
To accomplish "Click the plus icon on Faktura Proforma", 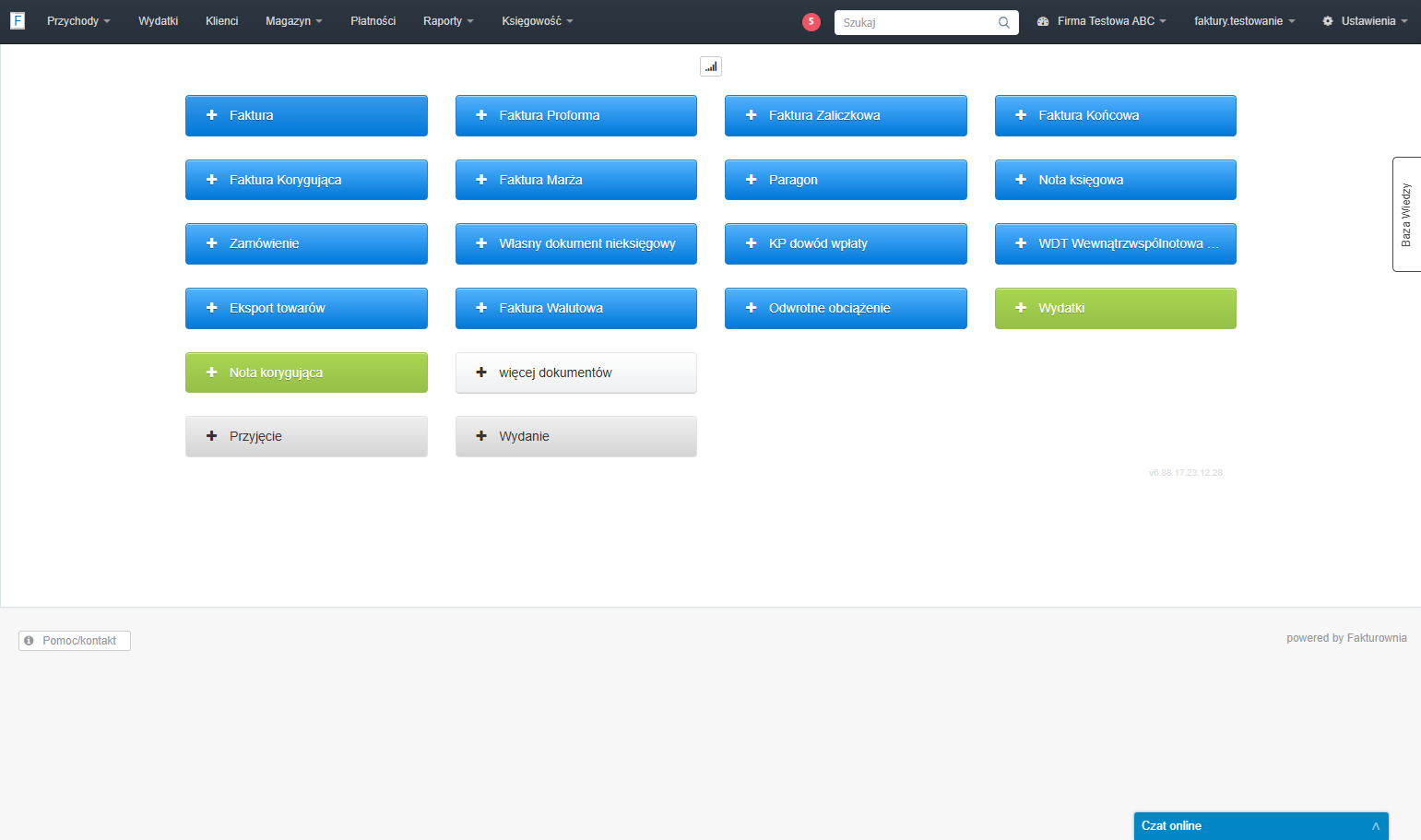I will click(x=481, y=115).
